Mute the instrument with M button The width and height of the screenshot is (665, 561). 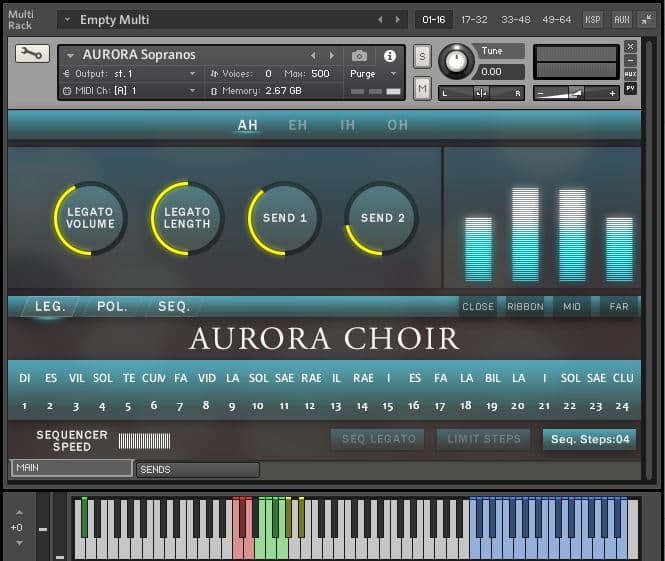(422, 89)
